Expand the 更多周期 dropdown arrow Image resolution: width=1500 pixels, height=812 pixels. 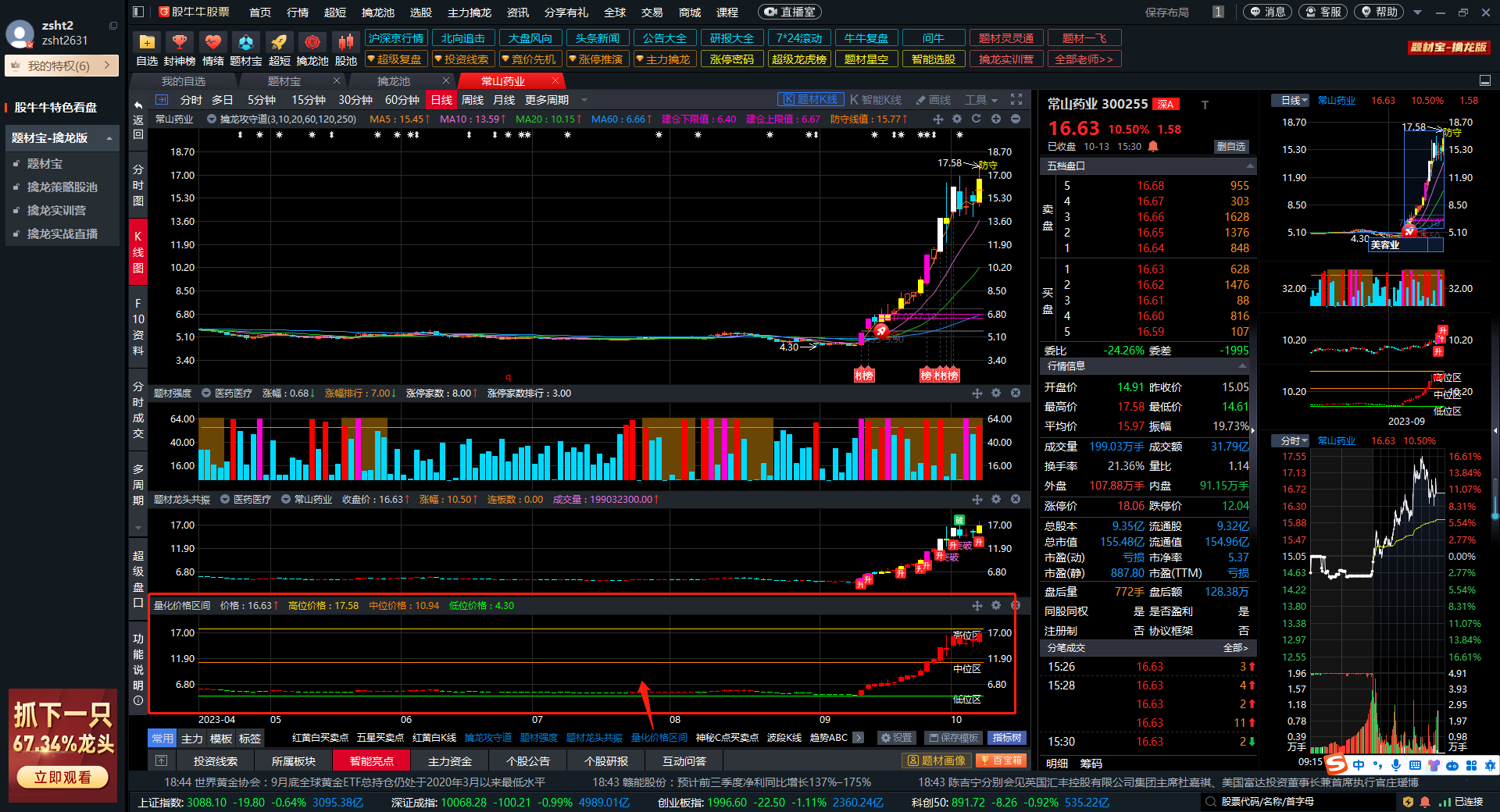click(x=584, y=100)
